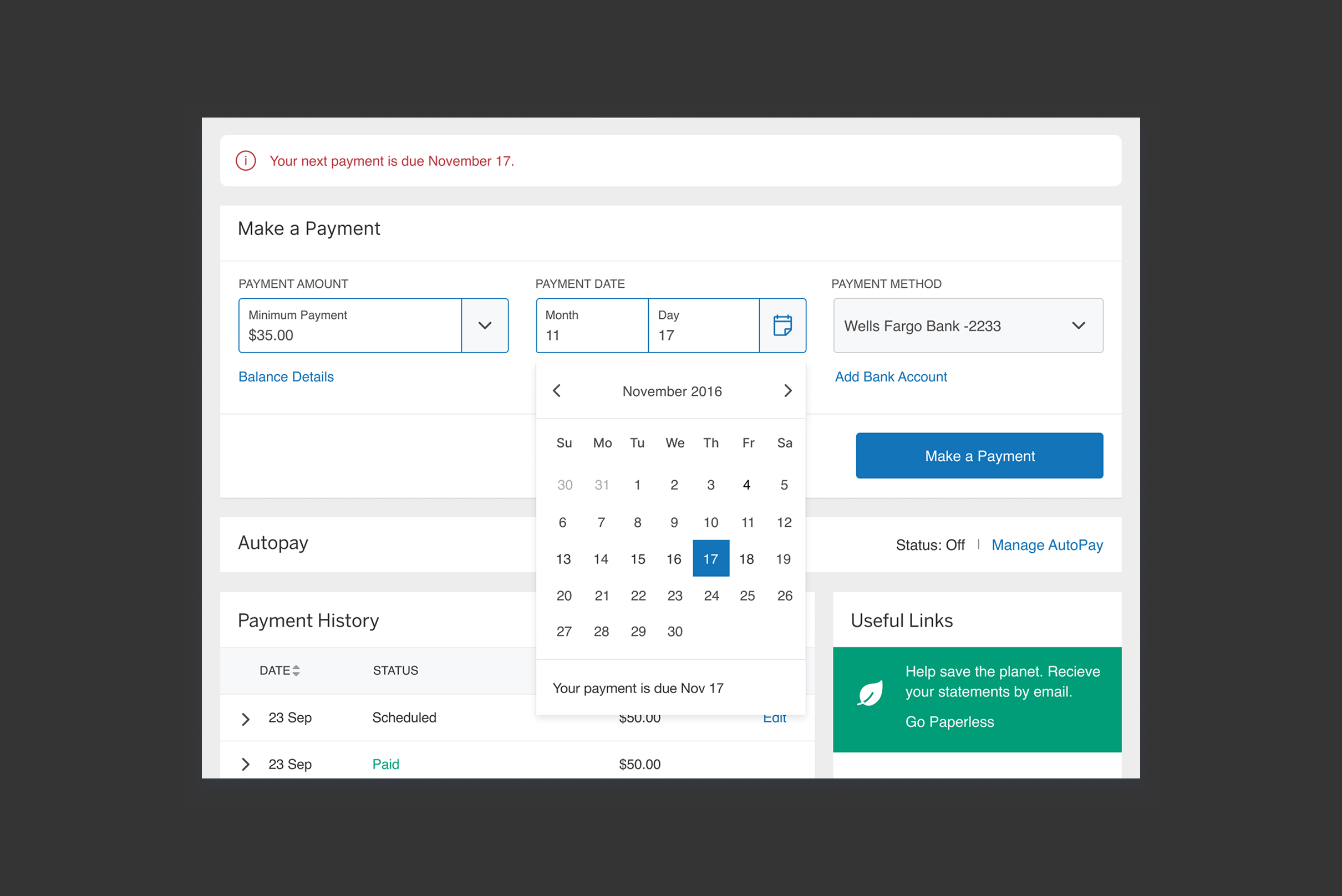
Task: Click the info icon in payment alert
Action: tap(246, 161)
